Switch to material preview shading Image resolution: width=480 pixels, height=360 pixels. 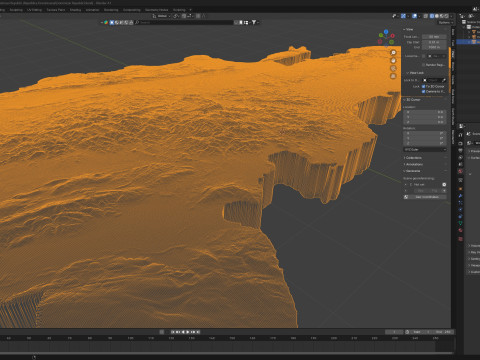click(x=442, y=16)
